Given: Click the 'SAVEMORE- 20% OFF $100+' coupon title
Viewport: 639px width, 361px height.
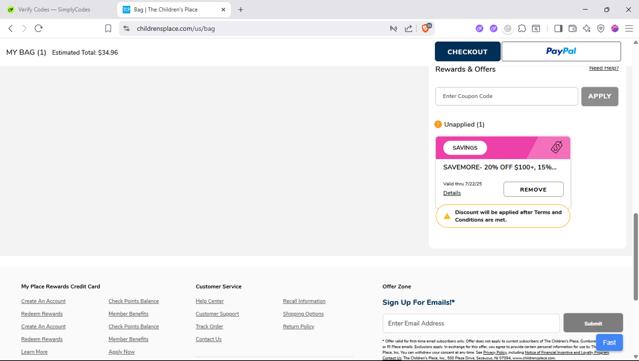Looking at the screenshot, I should [500, 167].
